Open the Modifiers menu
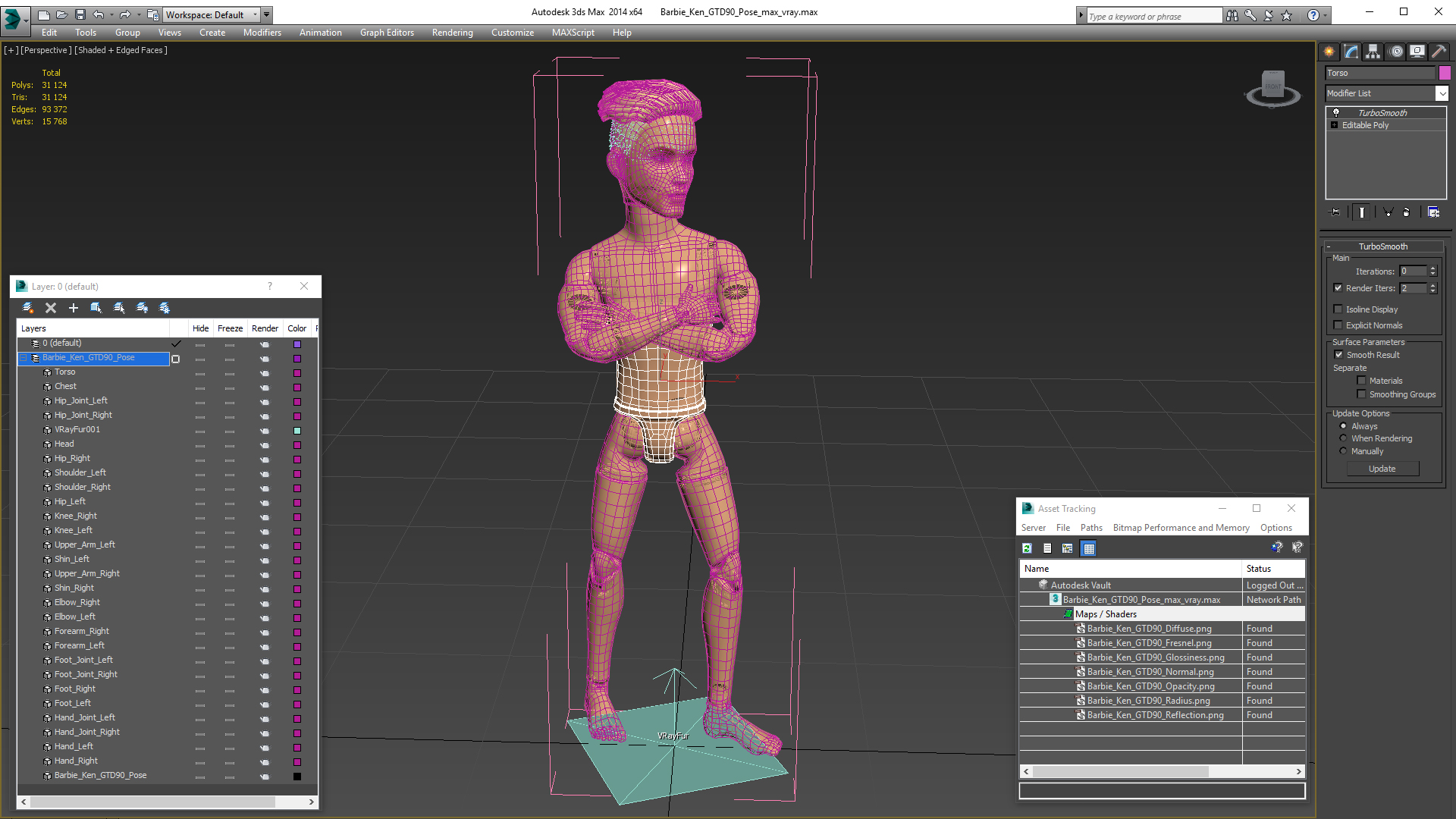Screen dimensions: 1456x819 [x=262, y=33]
